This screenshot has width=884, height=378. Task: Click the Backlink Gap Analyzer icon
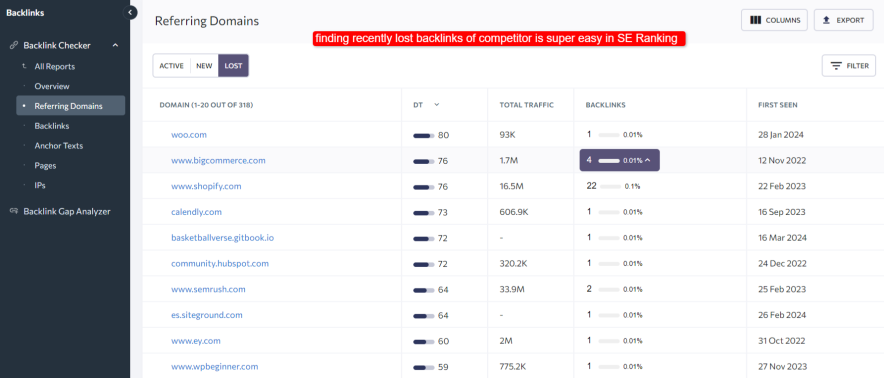click(14, 212)
